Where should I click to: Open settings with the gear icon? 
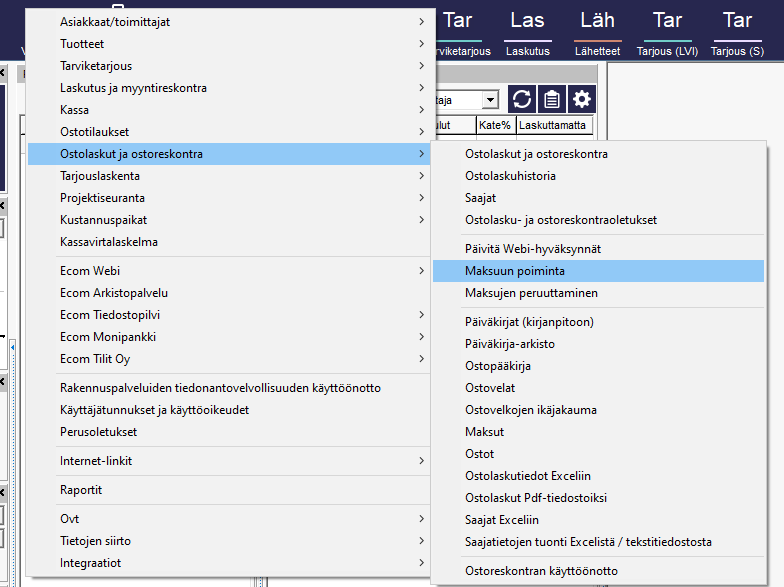(581, 99)
